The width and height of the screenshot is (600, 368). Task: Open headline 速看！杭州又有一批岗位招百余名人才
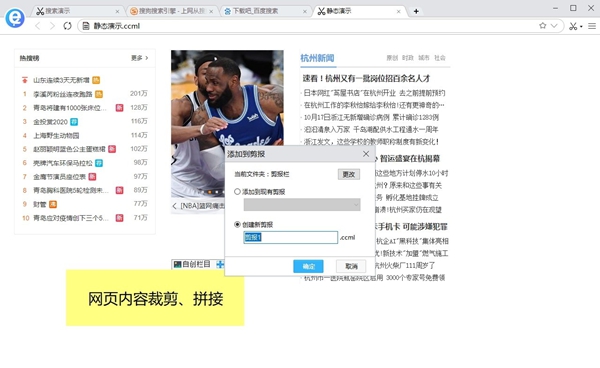click(x=366, y=78)
